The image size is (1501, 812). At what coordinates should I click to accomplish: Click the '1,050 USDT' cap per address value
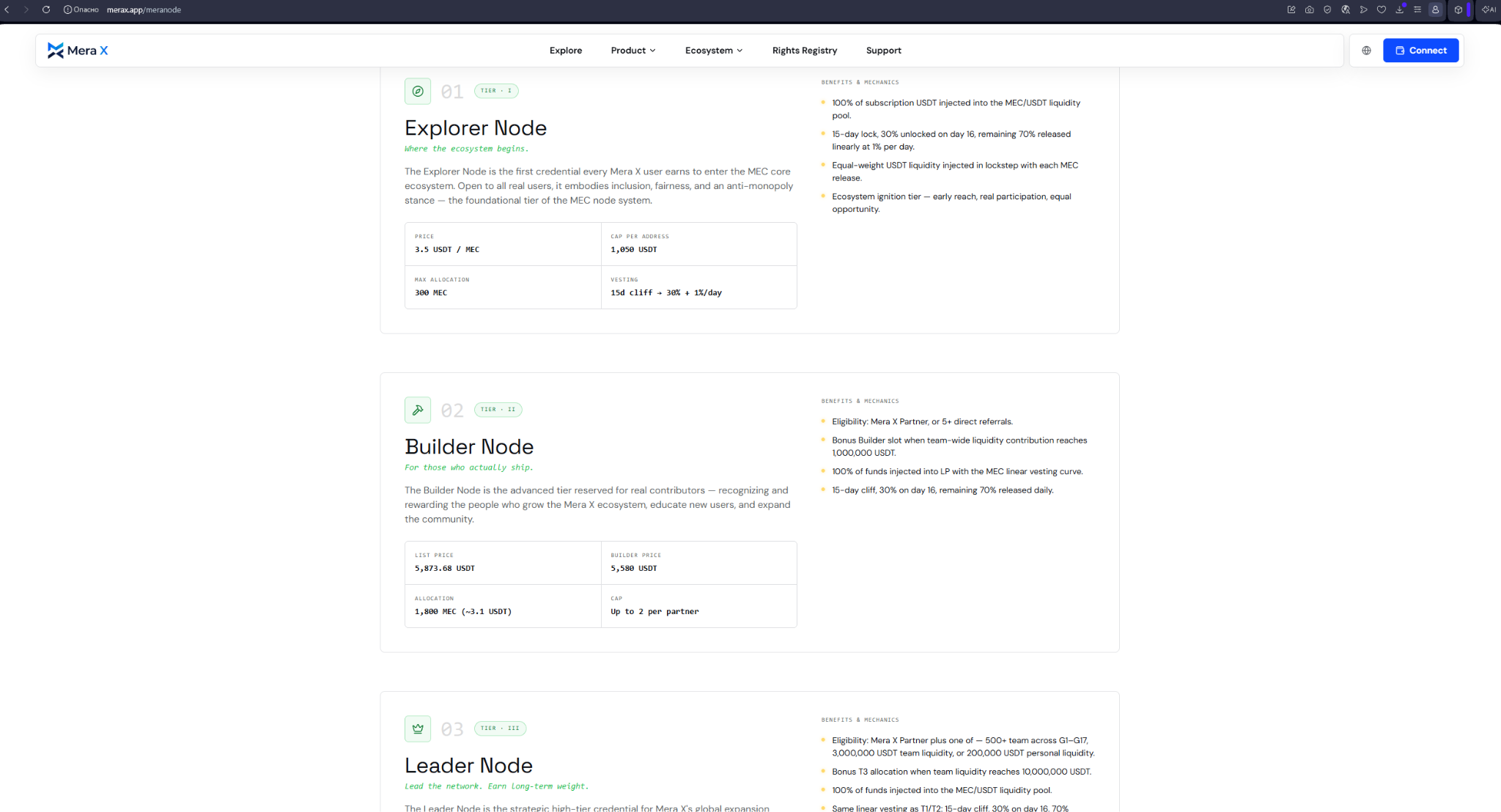[x=634, y=250]
